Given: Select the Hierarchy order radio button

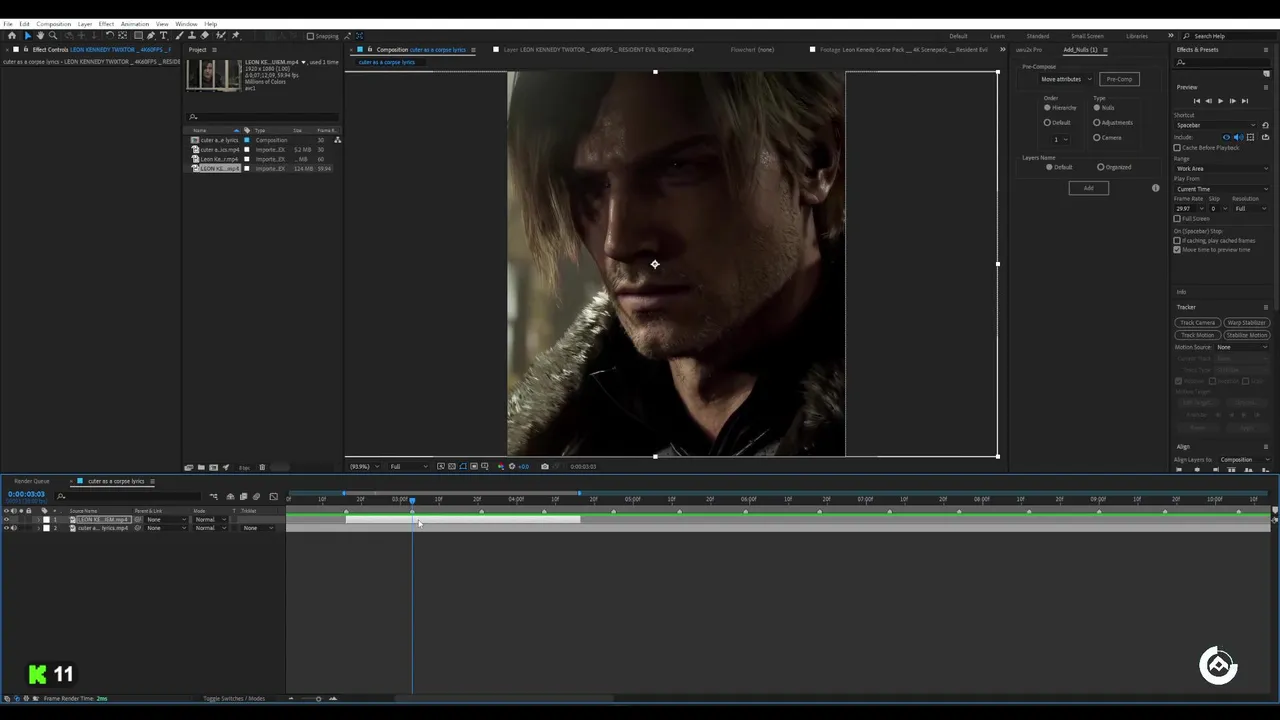Looking at the screenshot, I should coord(1048,108).
